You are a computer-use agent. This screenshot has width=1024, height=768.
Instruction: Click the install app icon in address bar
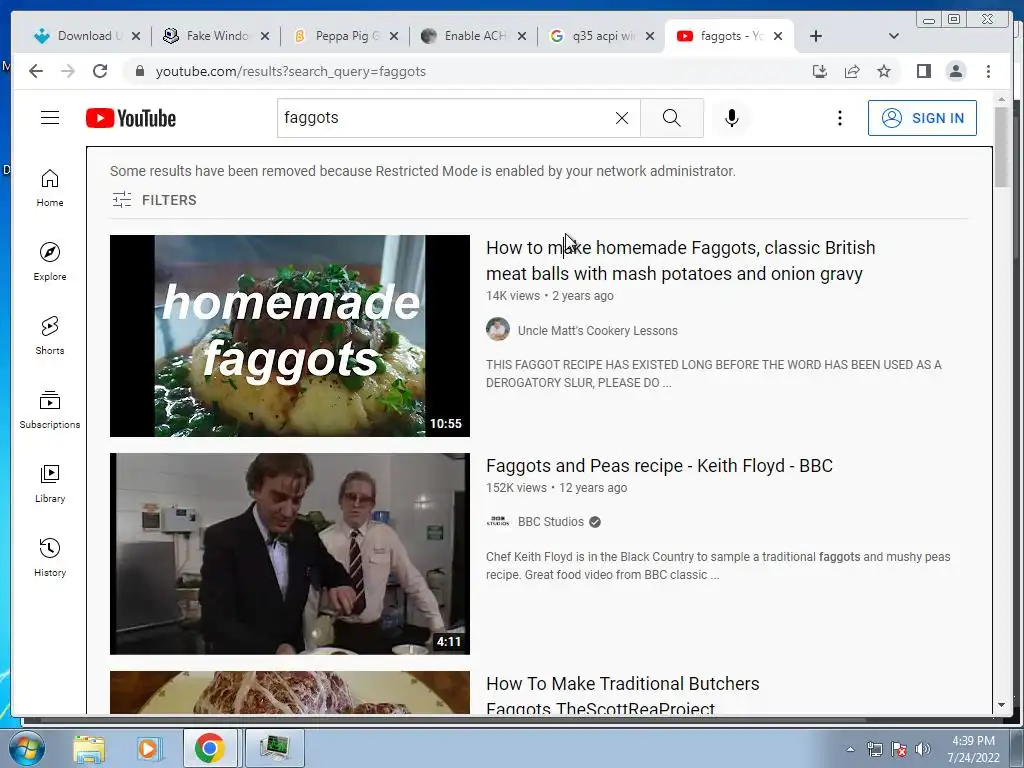(820, 71)
